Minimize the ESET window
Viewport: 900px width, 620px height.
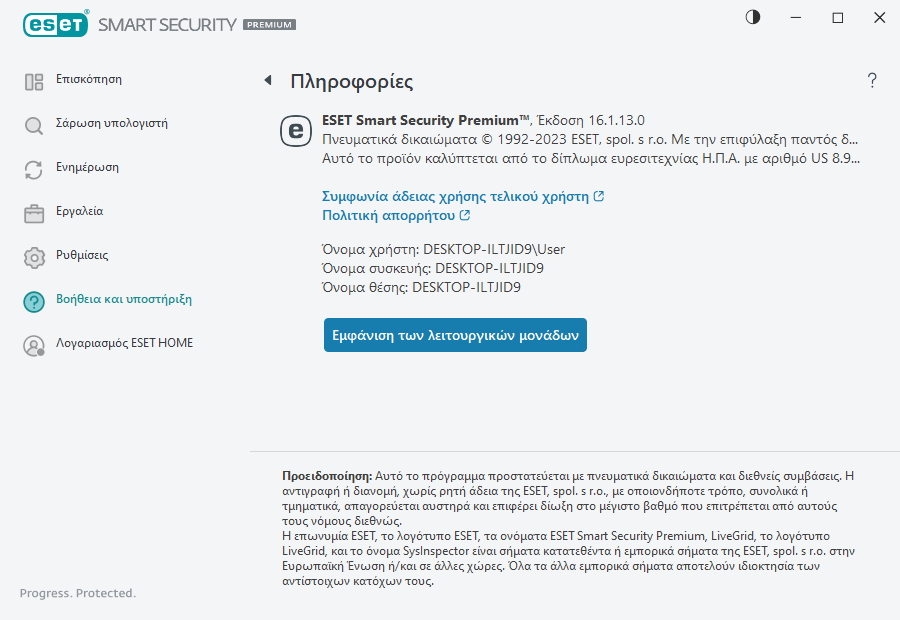coord(796,18)
